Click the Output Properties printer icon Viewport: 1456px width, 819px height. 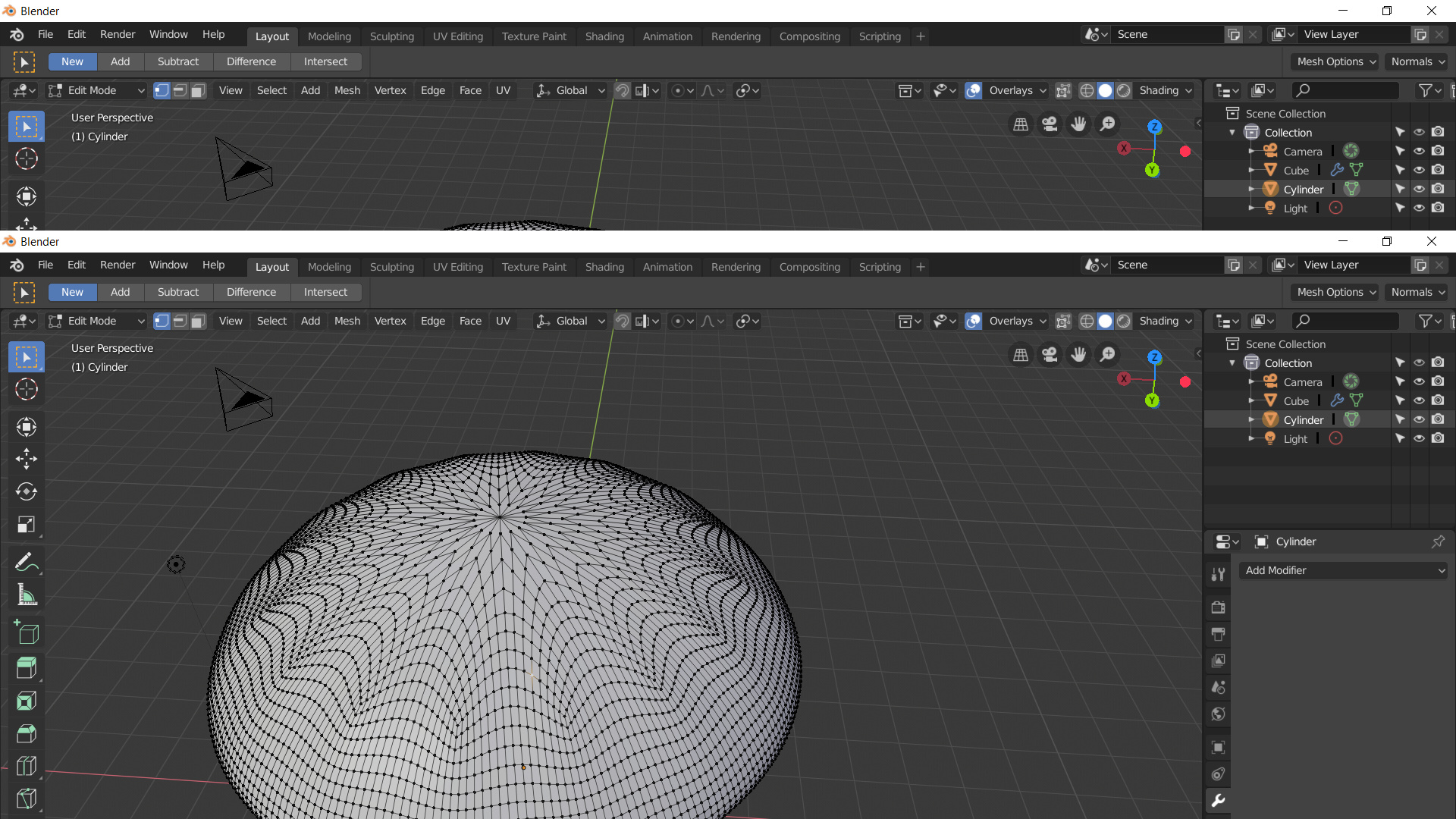coord(1218,635)
